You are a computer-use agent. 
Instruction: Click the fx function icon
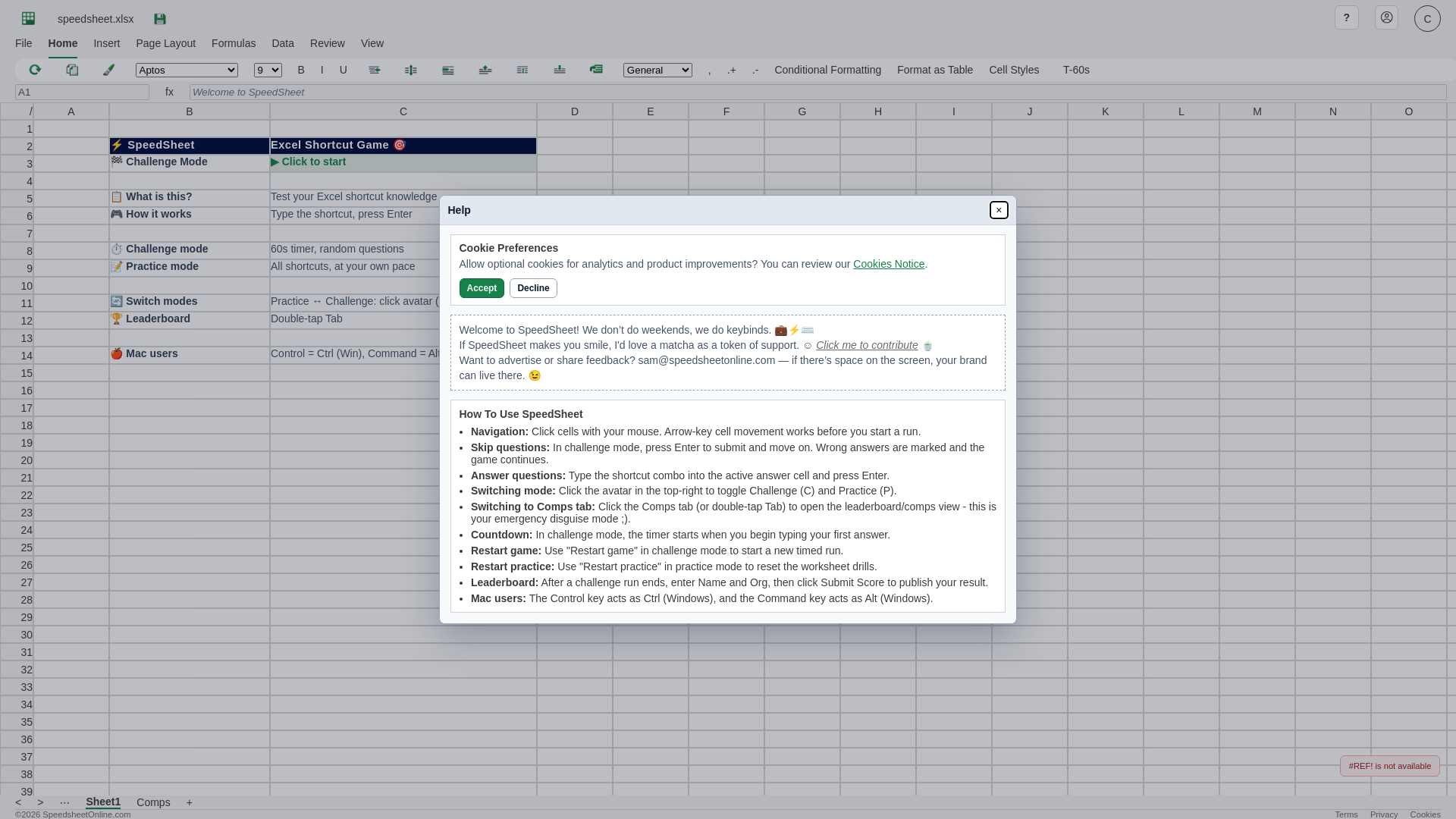(x=169, y=92)
